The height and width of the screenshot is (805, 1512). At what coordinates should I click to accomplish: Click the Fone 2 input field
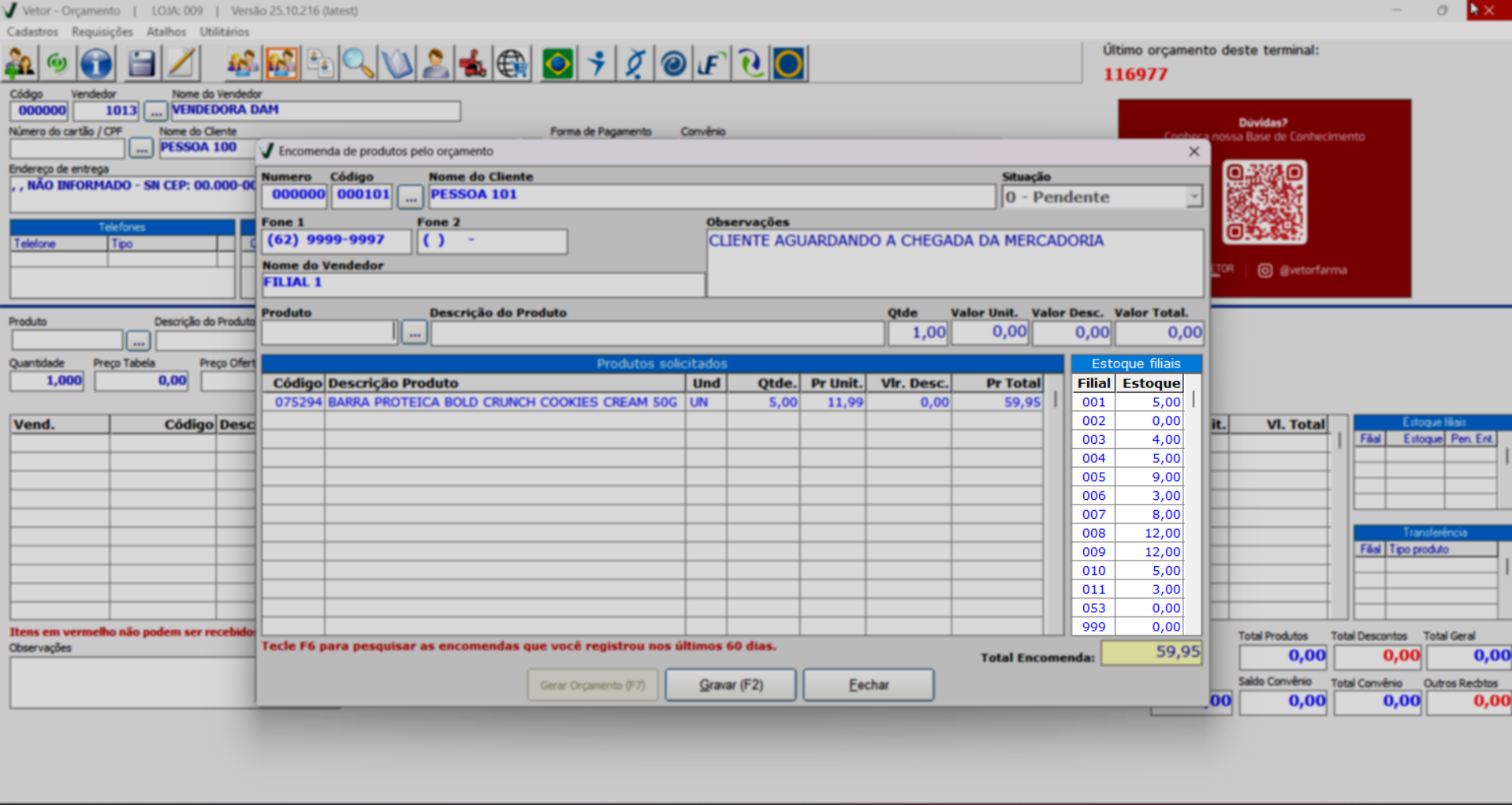click(491, 241)
